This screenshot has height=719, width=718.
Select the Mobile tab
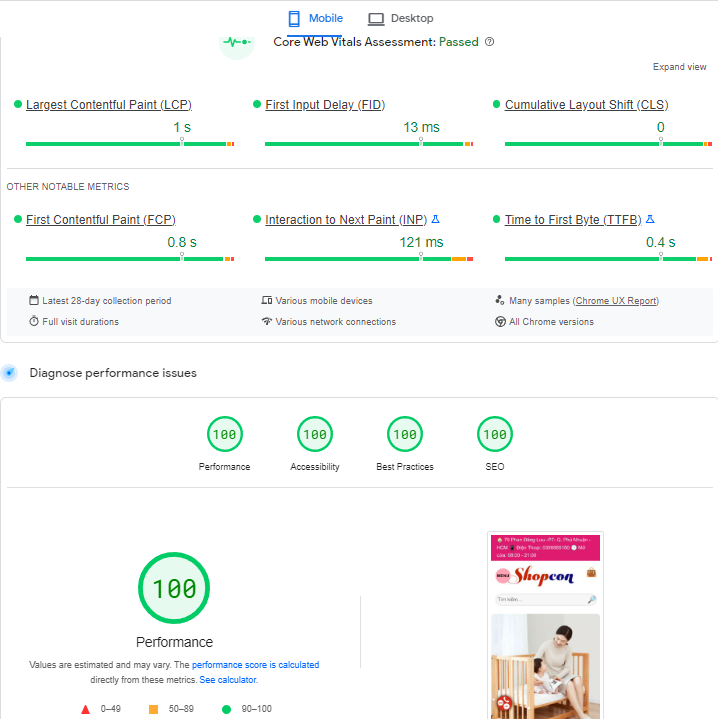click(315, 18)
